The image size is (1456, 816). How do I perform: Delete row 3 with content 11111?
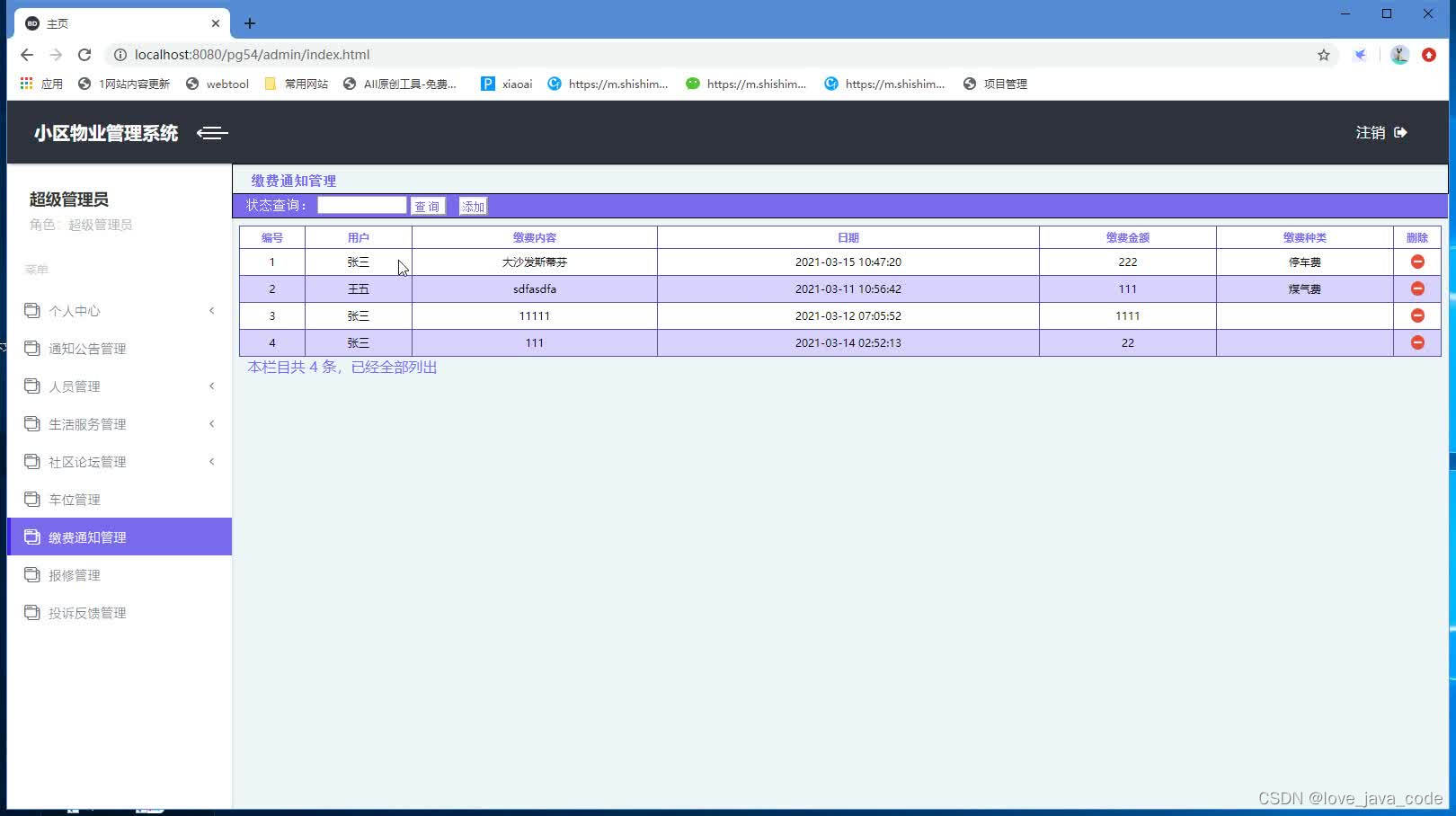1417,315
